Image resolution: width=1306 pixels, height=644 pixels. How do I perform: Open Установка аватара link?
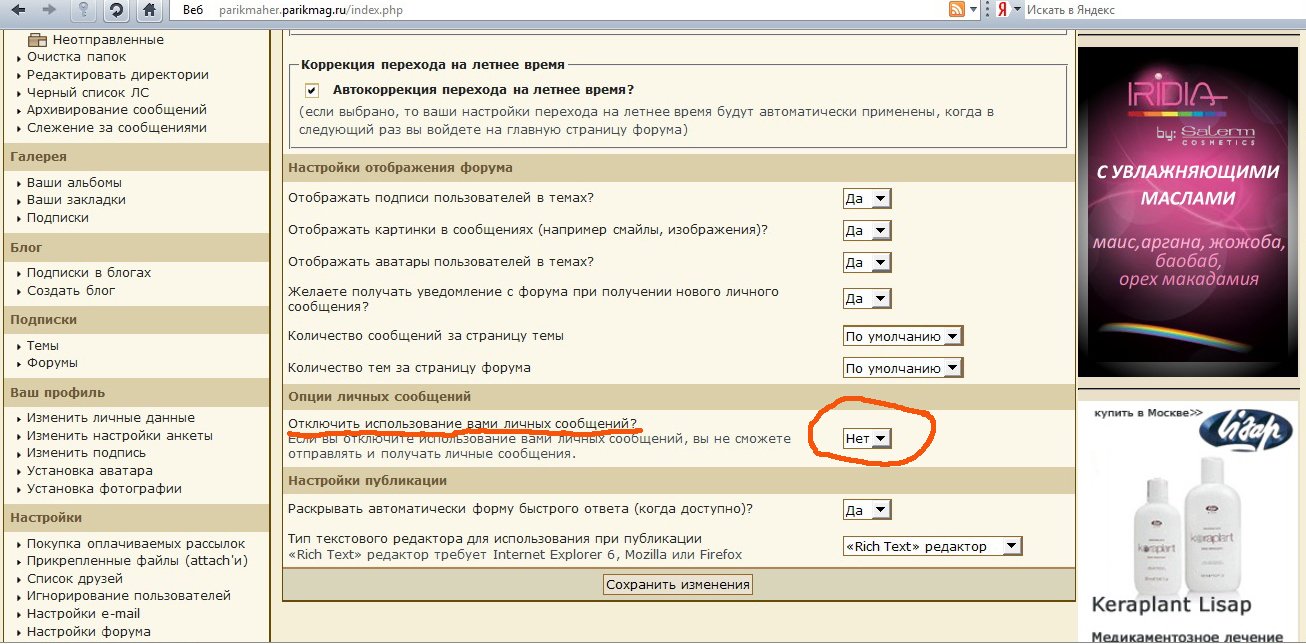pyautogui.click(x=90, y=471)
